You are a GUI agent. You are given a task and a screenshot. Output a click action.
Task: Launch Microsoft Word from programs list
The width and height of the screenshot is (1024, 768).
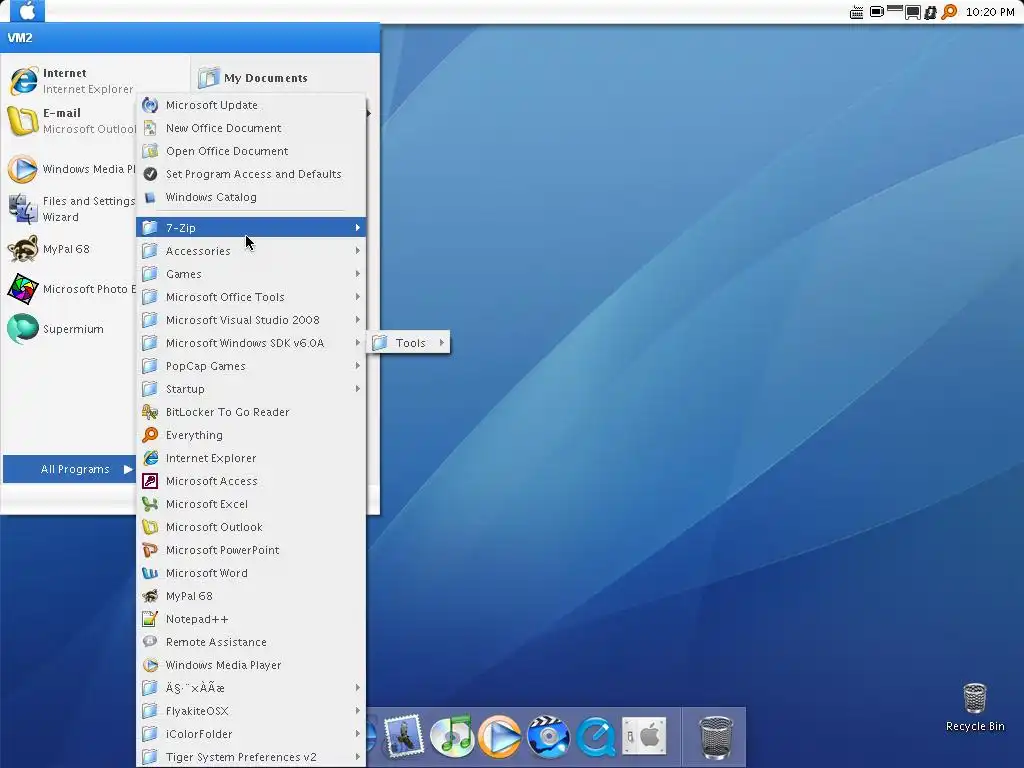[x=251, y=573]
